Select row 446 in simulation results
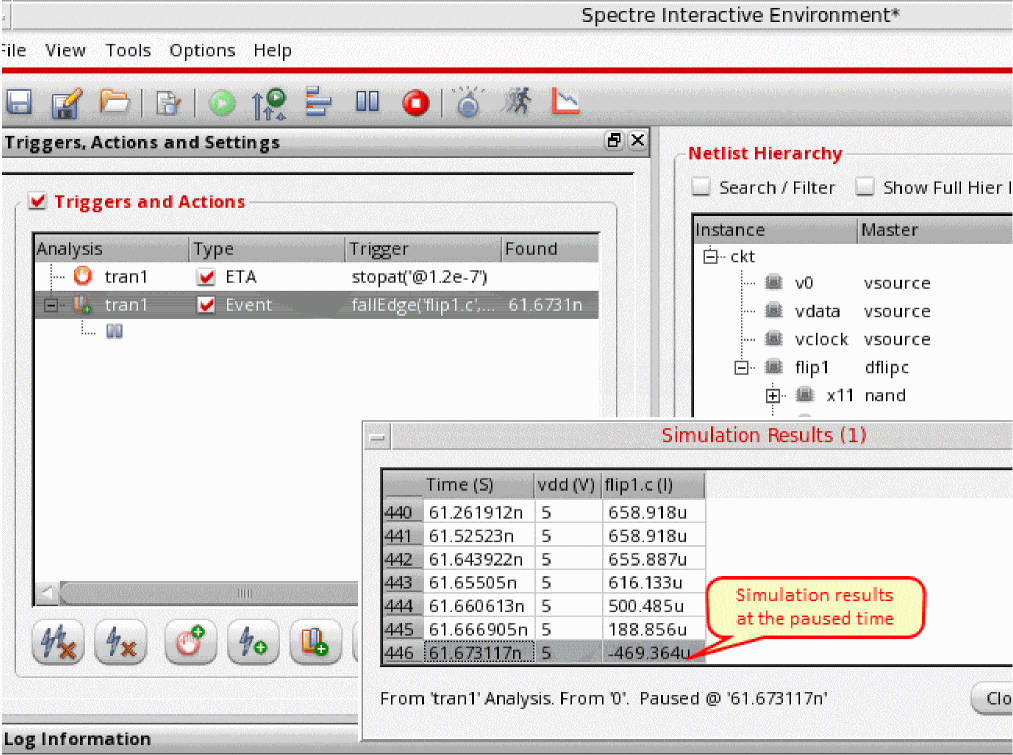1013x755 pixels. [404, 654]
